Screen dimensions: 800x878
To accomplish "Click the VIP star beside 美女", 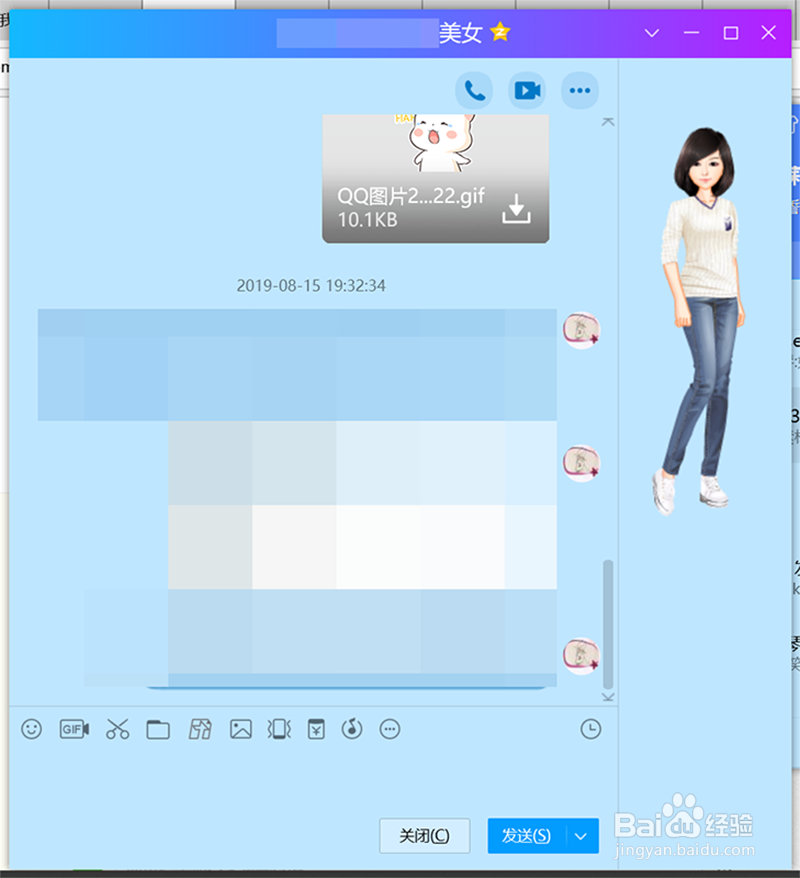I will (498, 32).
